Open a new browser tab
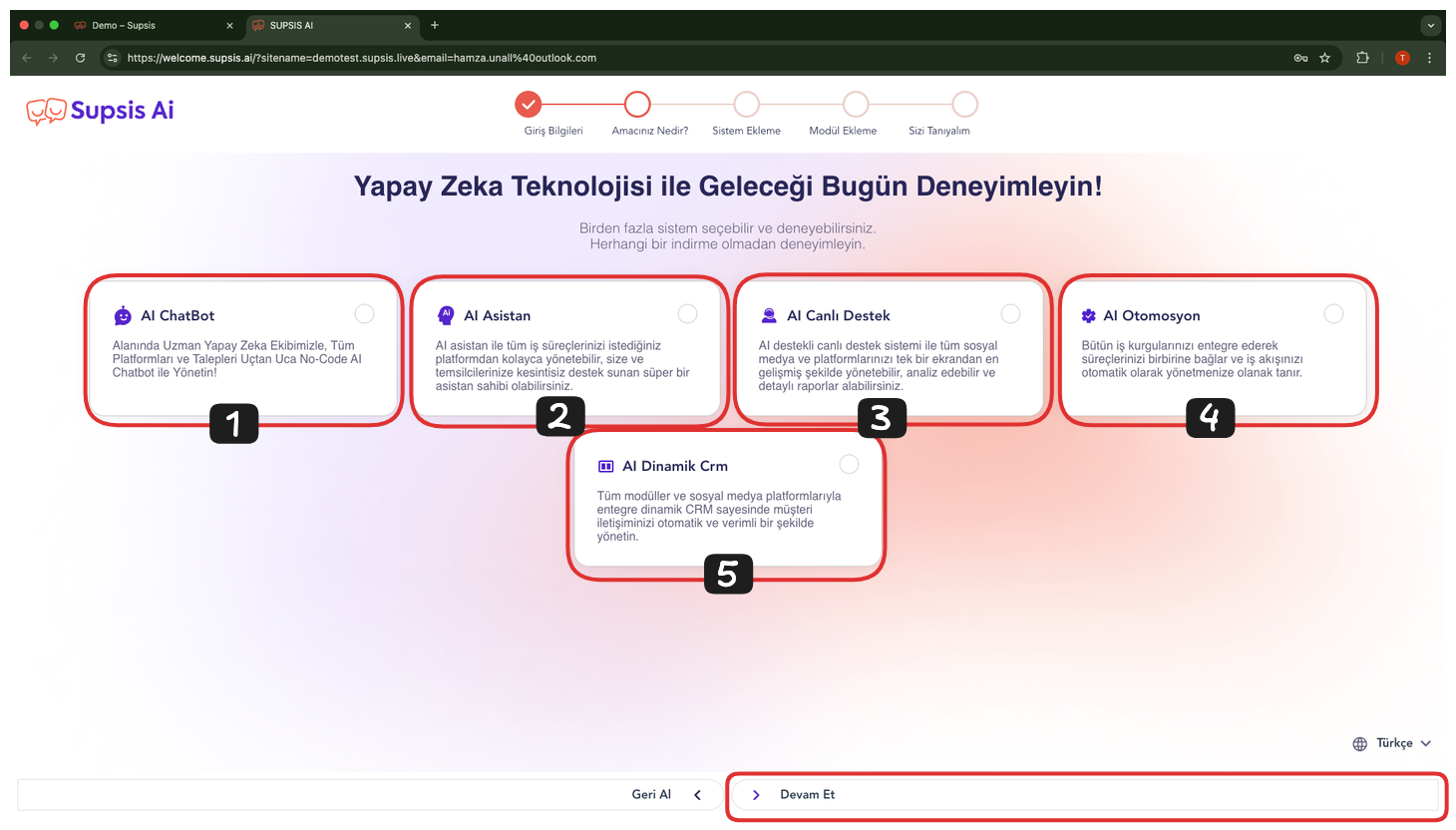Image resolution: width=1456 pixels, height=830 pixels. [x=435, y=25]
